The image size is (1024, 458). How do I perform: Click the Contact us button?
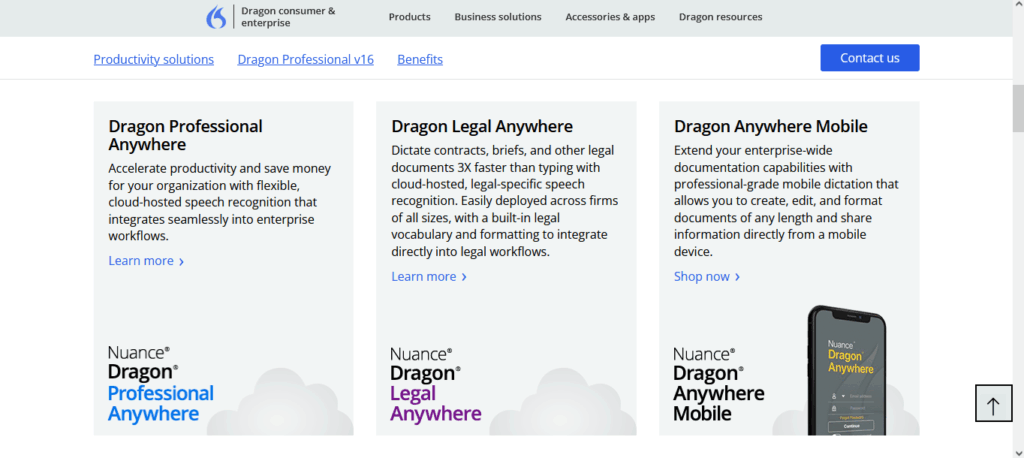pos(870,57)
